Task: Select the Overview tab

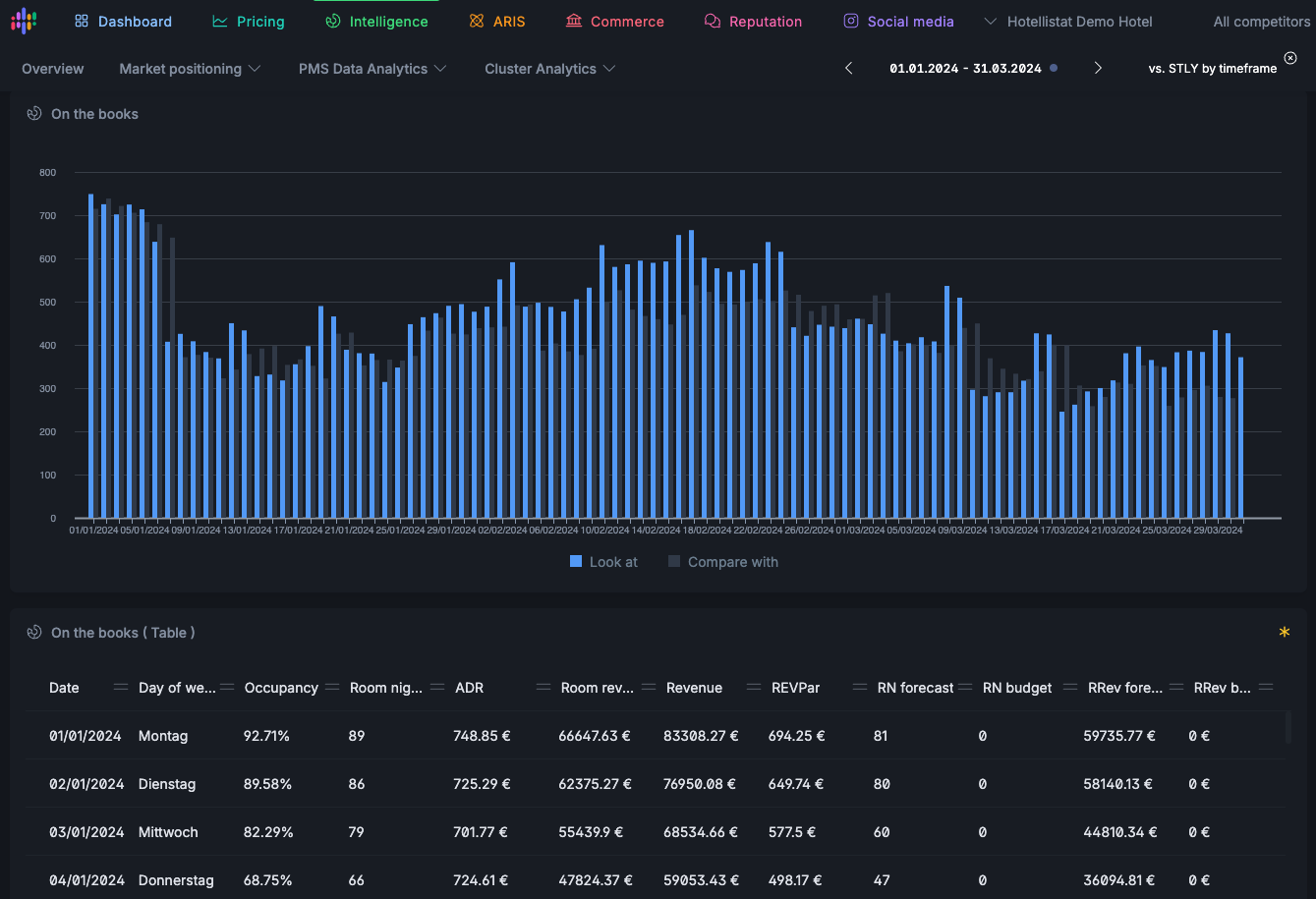Action: (x=53, y=69)
